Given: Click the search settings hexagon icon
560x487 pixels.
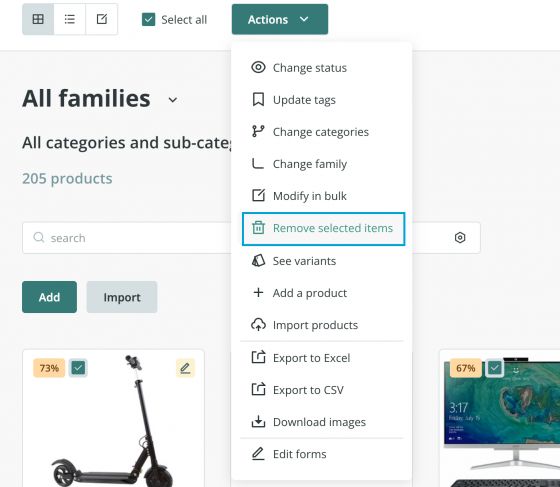Looking at the screenshot, I should (x=460, y=238).
